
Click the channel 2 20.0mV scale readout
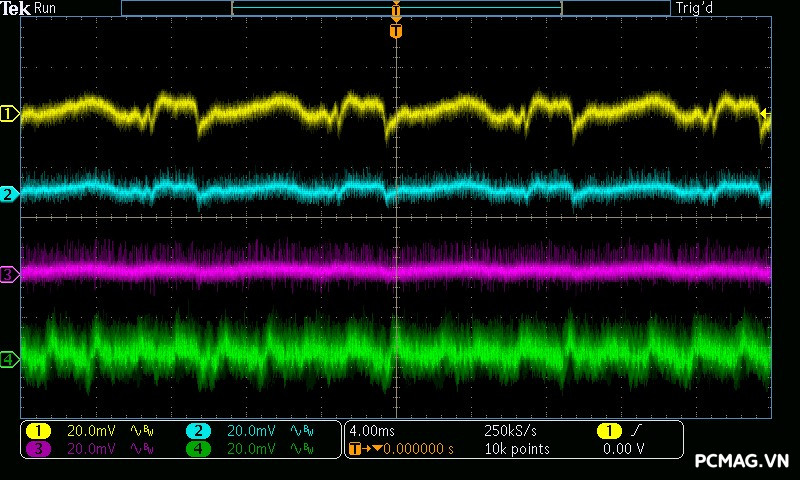250,430
